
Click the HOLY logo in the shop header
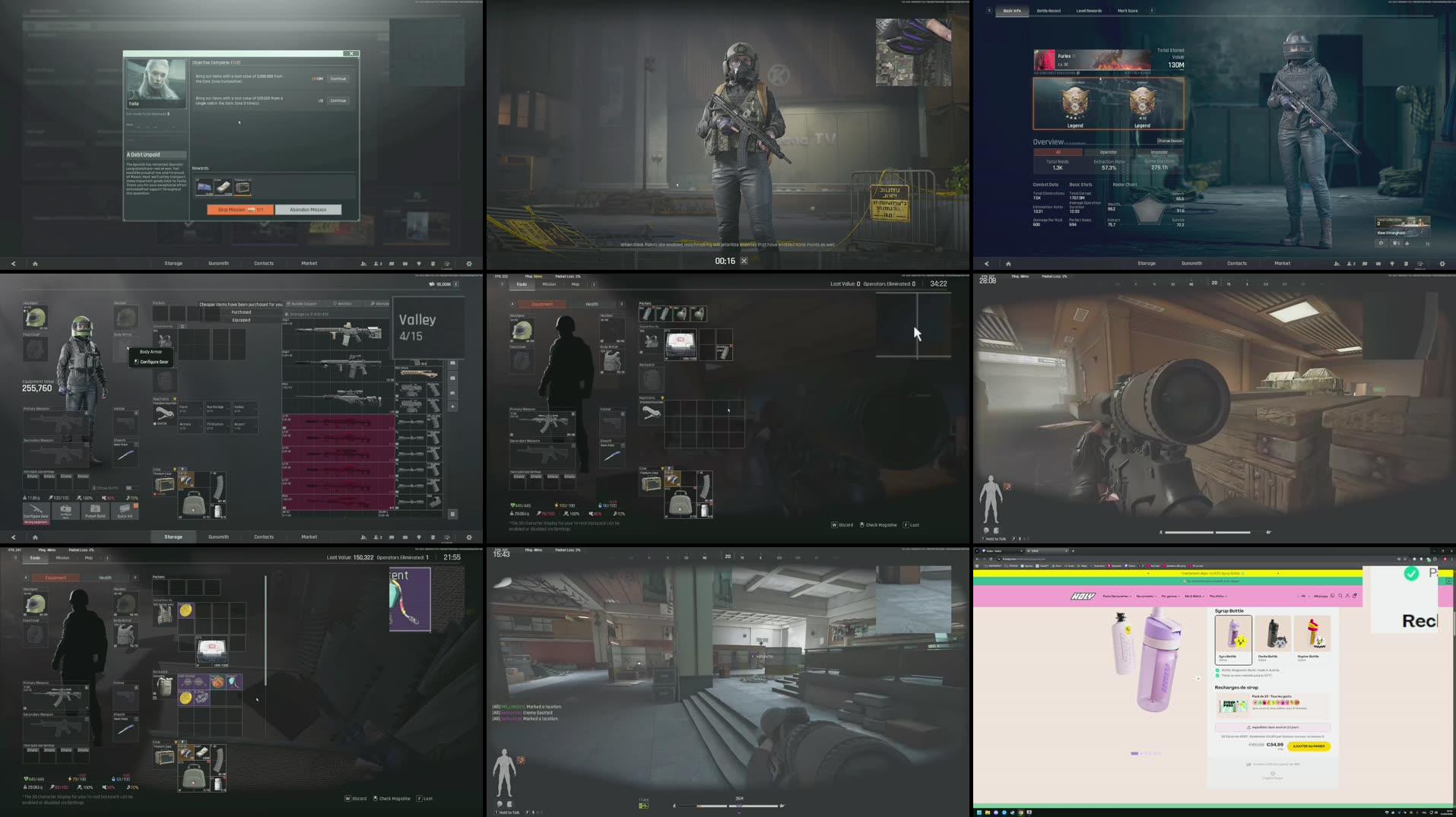1083,597
